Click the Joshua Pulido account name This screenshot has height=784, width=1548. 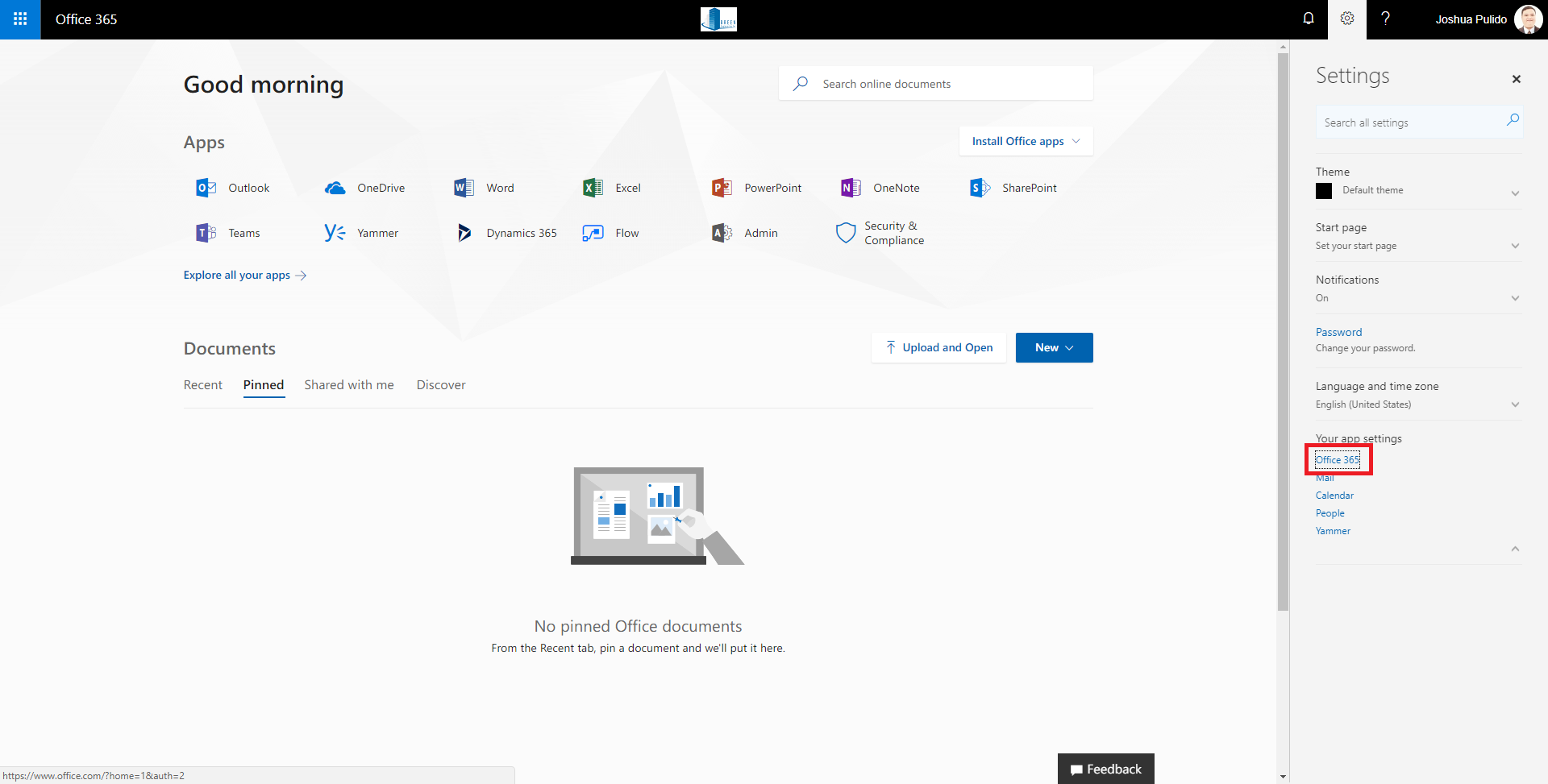click(1471, 19)
